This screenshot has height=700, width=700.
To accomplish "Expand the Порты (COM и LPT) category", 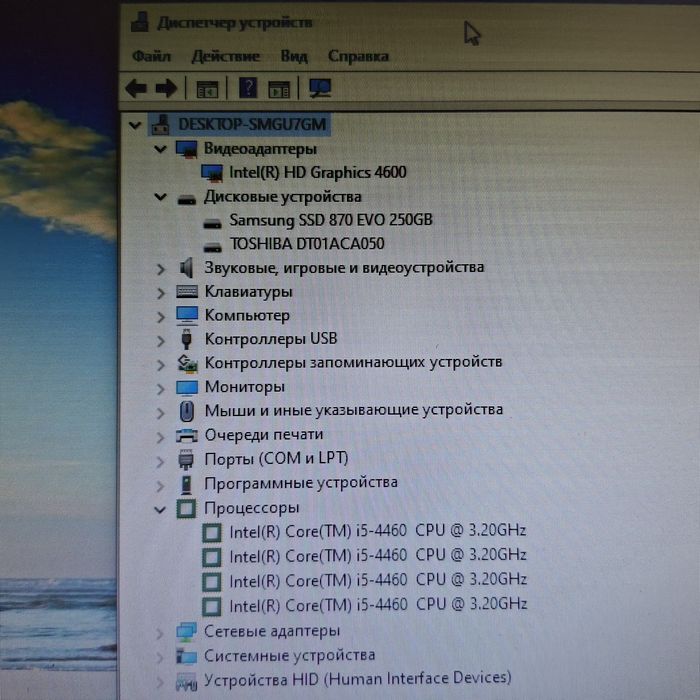I will tap(161, 461).
